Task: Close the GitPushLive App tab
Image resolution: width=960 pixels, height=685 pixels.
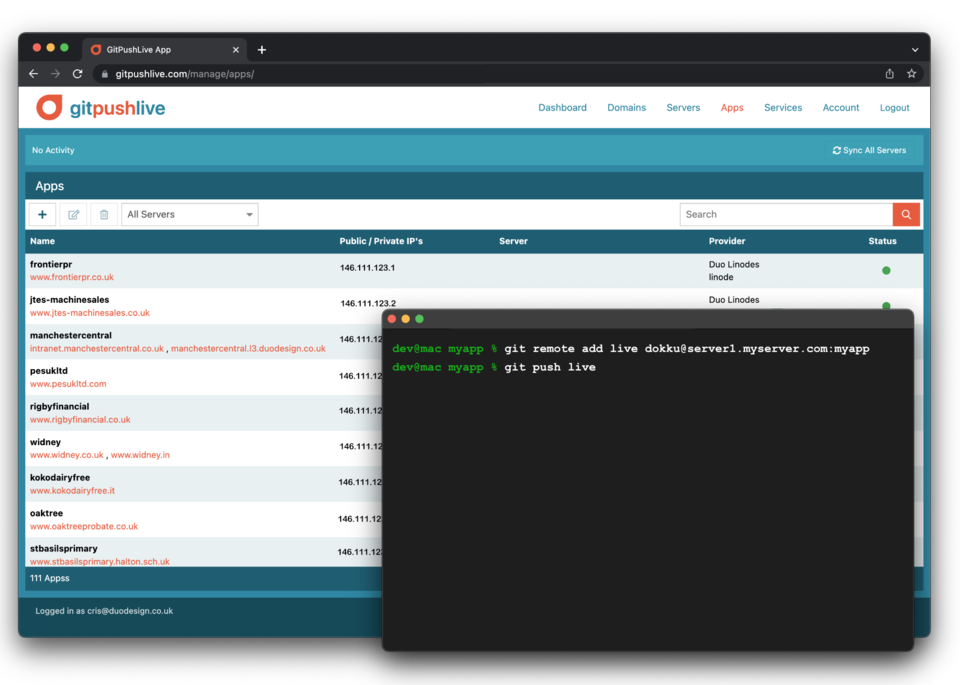Action: coord(236,50)
